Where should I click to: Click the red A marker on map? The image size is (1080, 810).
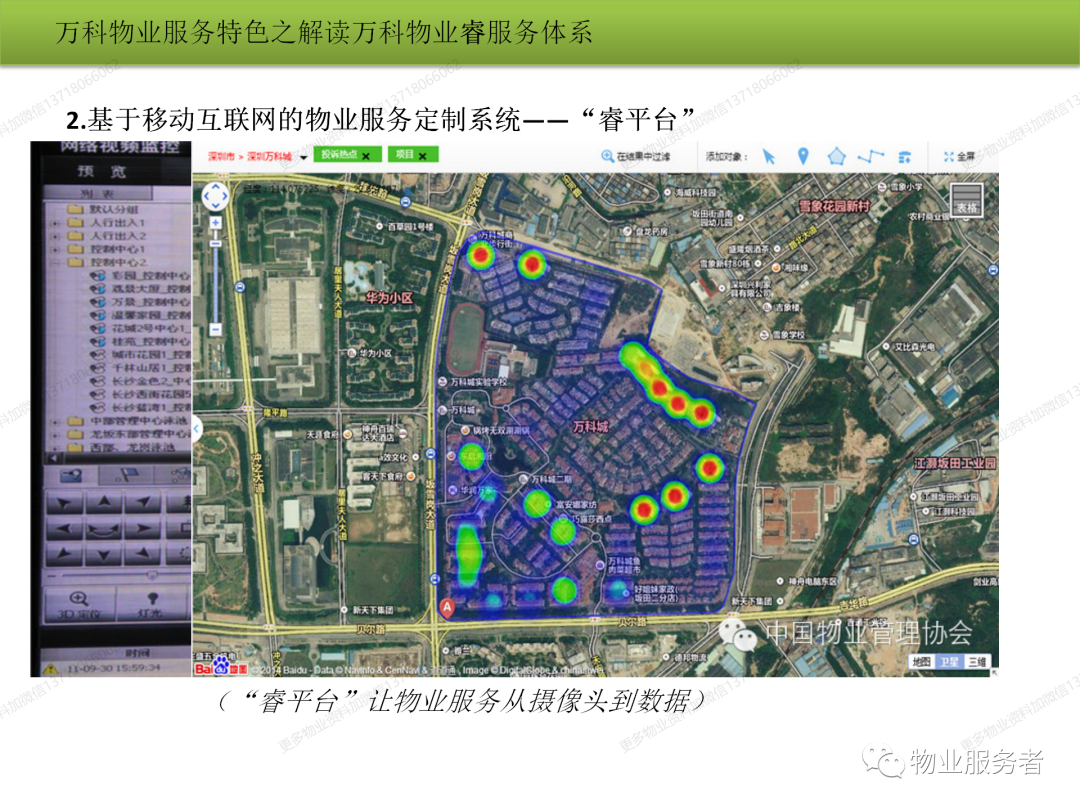pyautogui.click(x=447, y=608)
